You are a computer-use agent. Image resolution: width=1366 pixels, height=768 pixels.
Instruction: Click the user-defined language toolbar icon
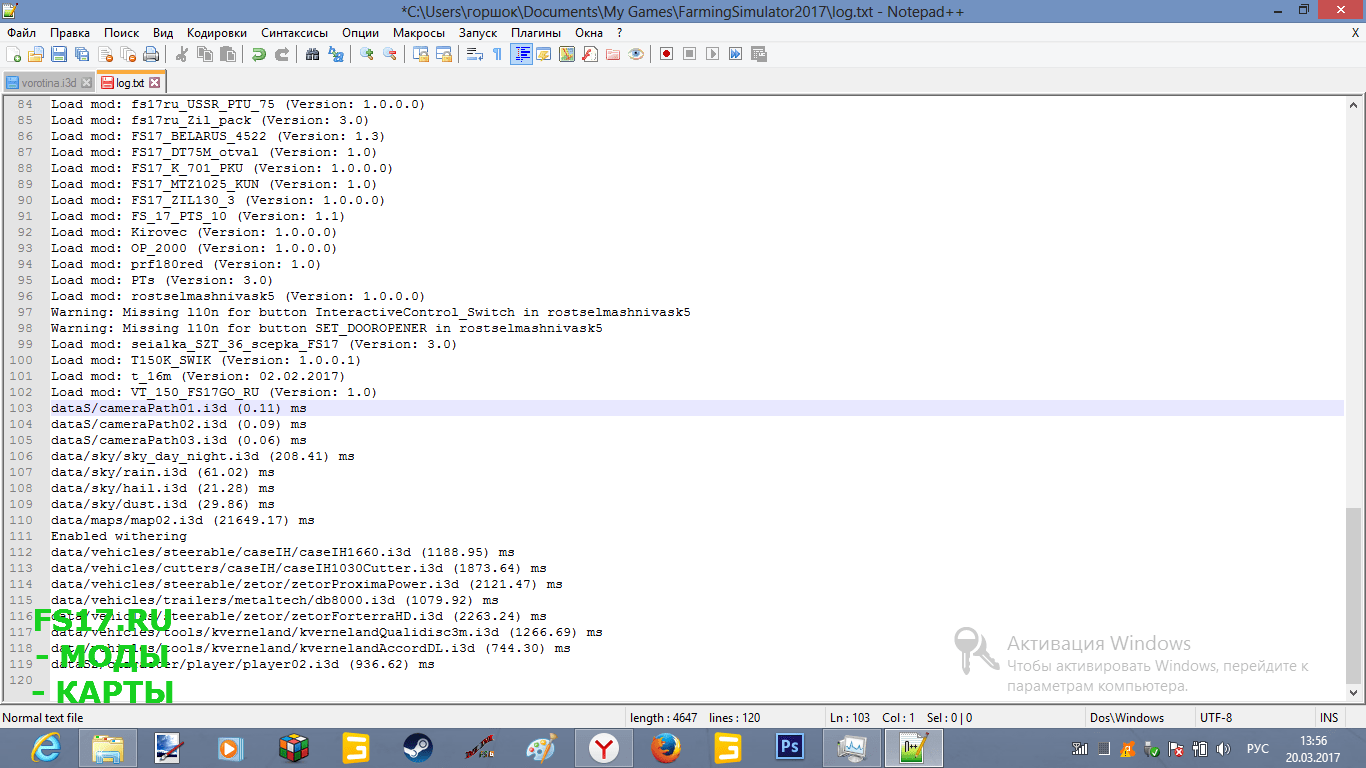coord(544,54)
